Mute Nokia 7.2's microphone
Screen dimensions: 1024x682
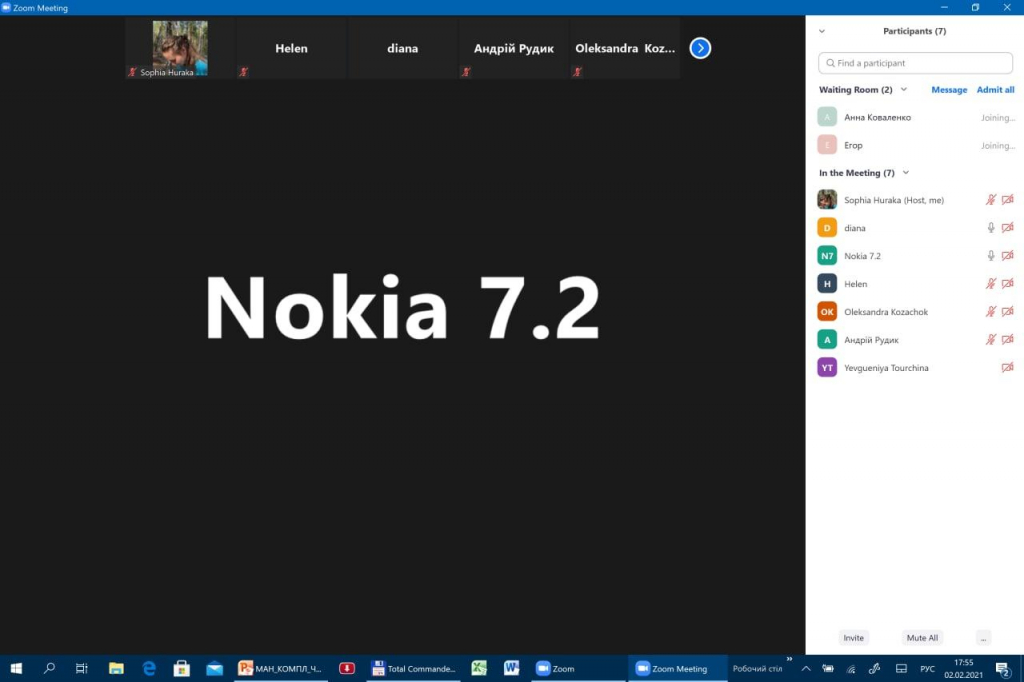pos(991,256)
